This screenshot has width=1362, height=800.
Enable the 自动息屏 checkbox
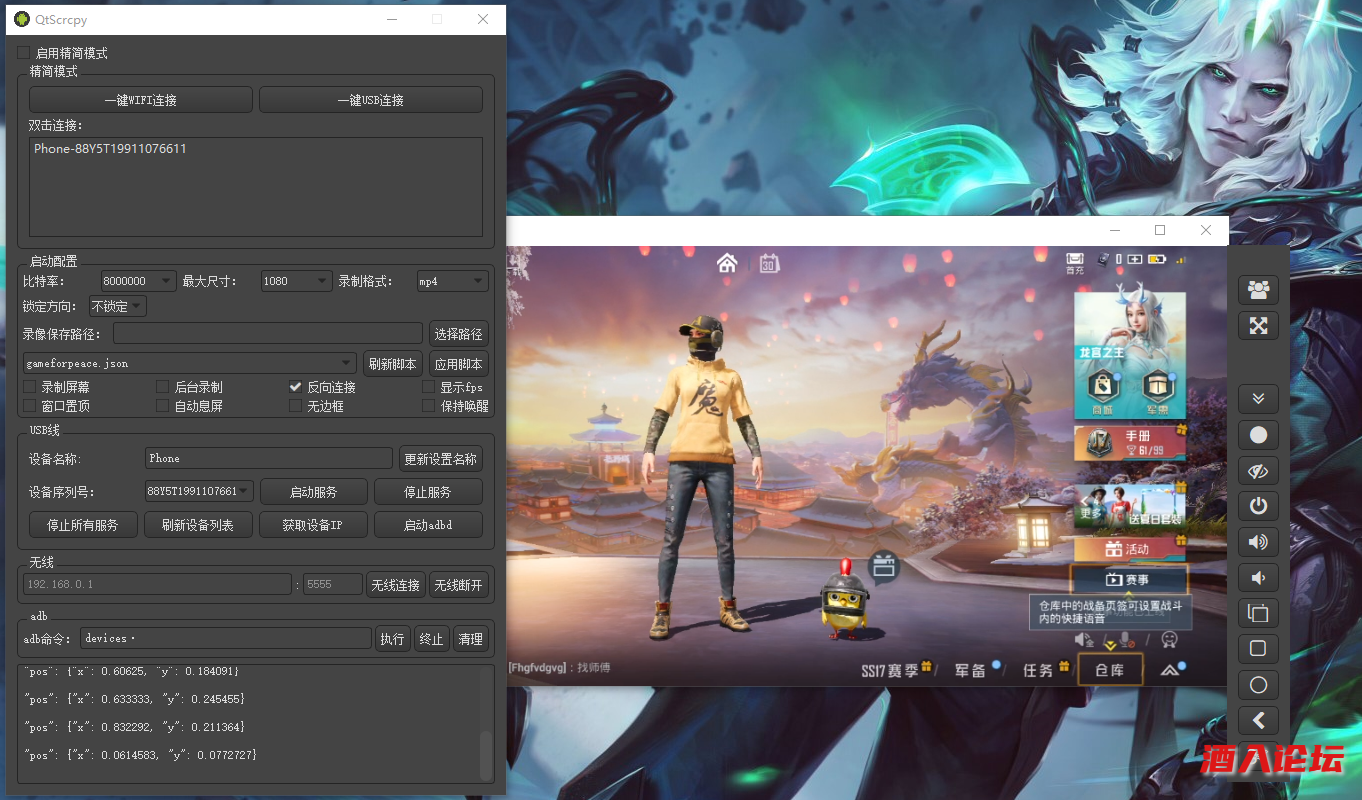tap(162, 406)
